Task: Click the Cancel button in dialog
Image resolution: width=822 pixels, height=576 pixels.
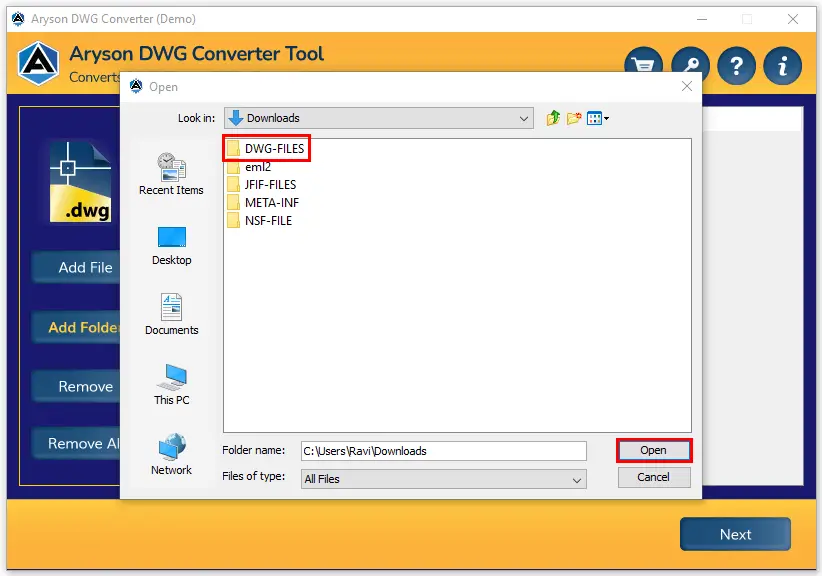Action: tap(654, 477)
